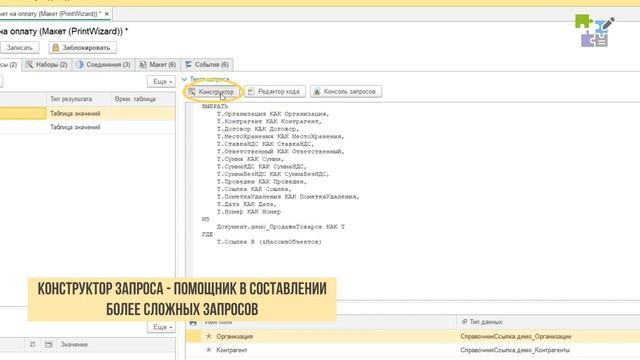Click the Записать button
This screenshot has height=360, width=640.
[19, 48]
